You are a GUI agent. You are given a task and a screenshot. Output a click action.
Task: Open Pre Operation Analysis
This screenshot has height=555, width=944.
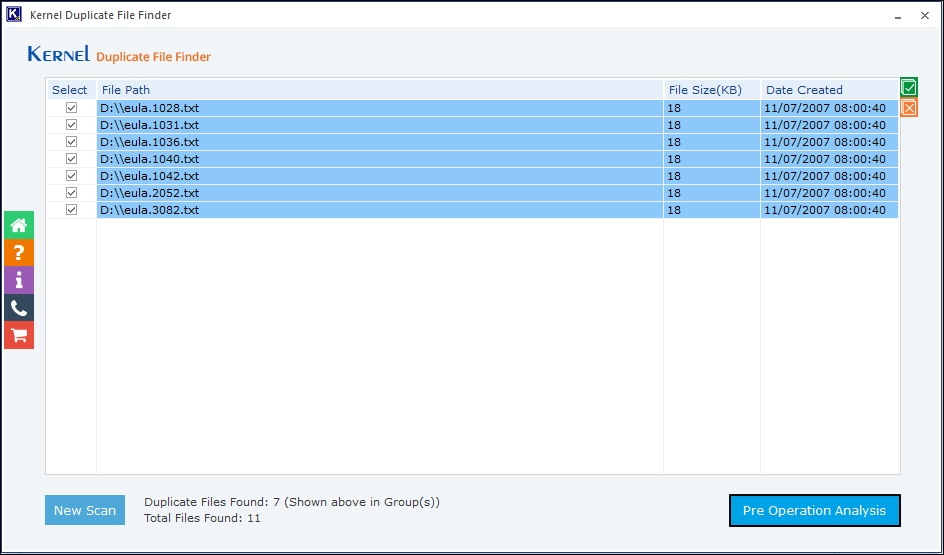pos(815,510)
